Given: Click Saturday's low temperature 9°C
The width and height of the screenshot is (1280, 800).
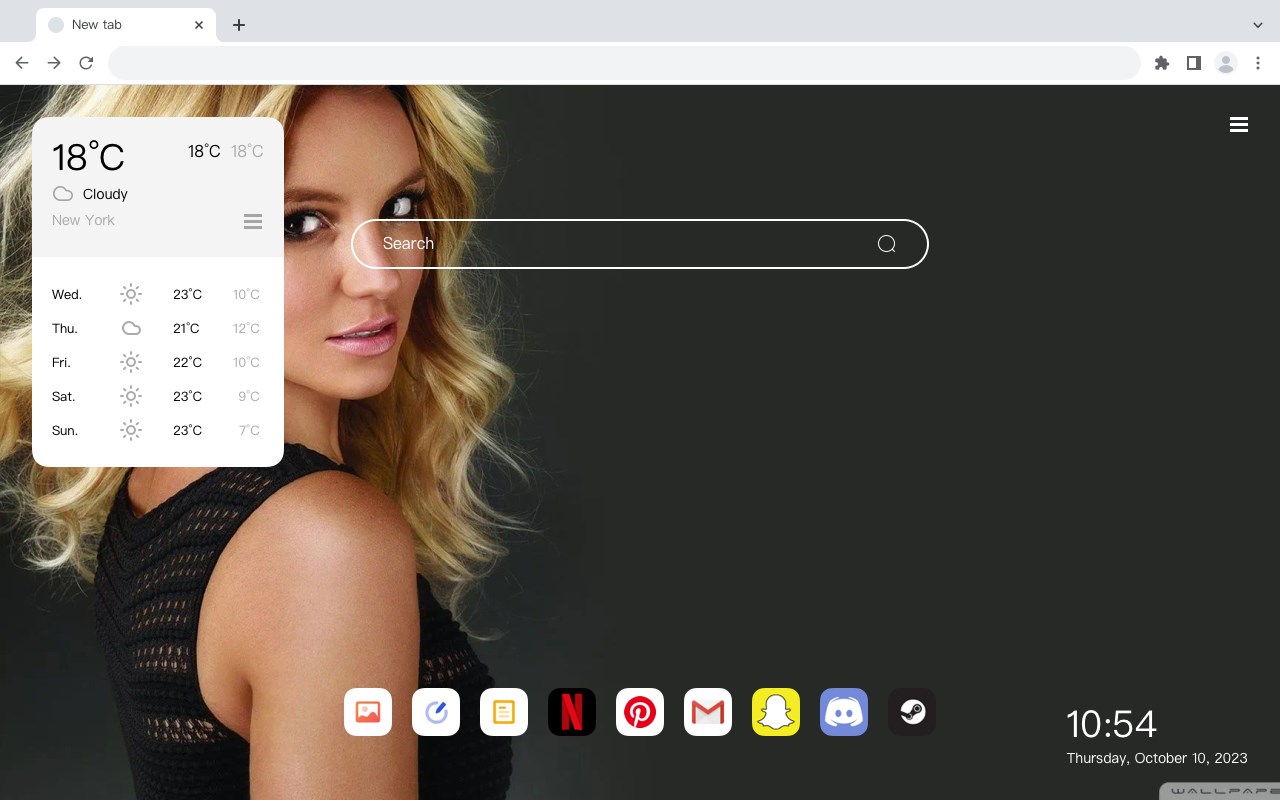Looking at the screenshot, I should click(x=249, y=396).
